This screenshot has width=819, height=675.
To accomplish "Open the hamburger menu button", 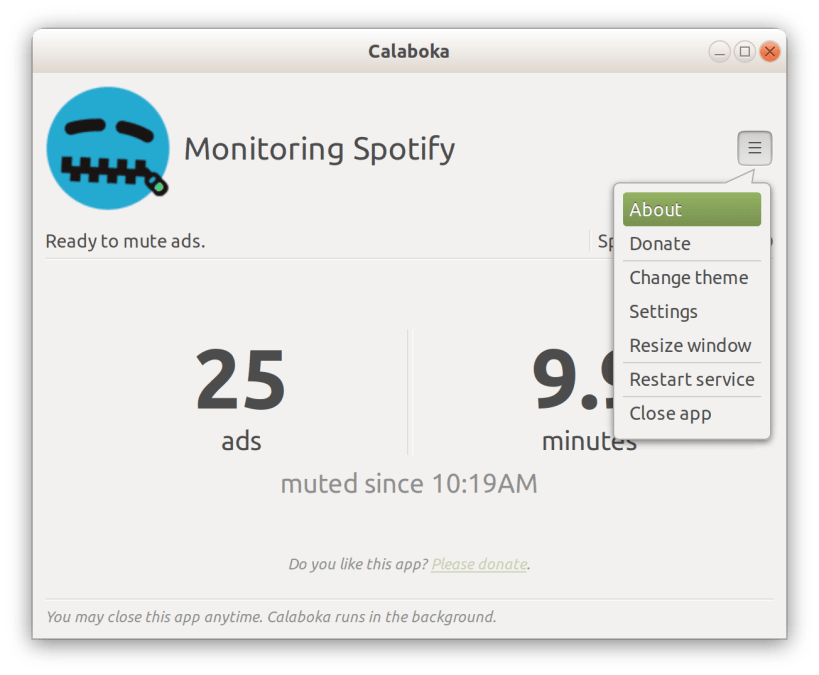I will pos(754,148).
